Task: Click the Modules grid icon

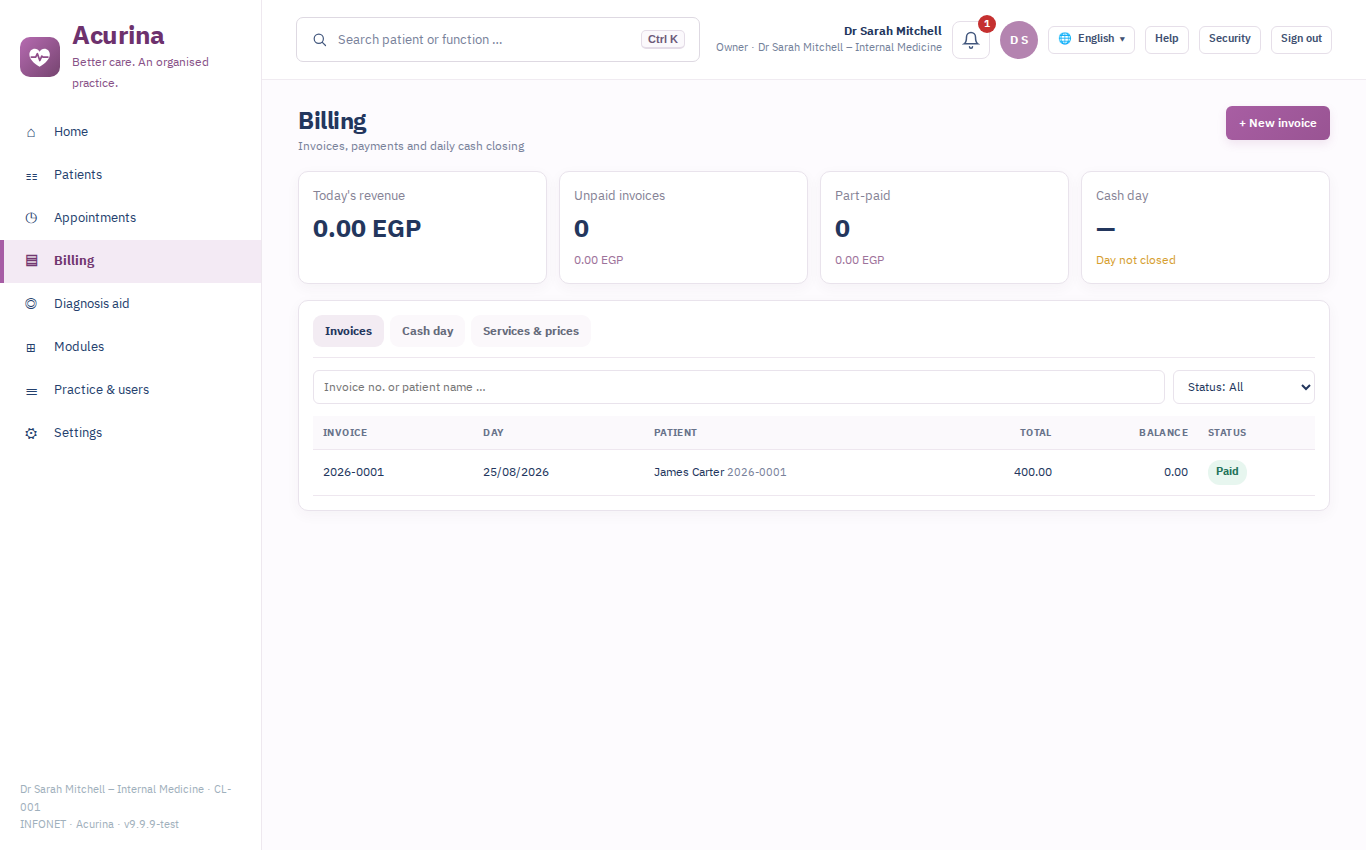Action: 31,347
